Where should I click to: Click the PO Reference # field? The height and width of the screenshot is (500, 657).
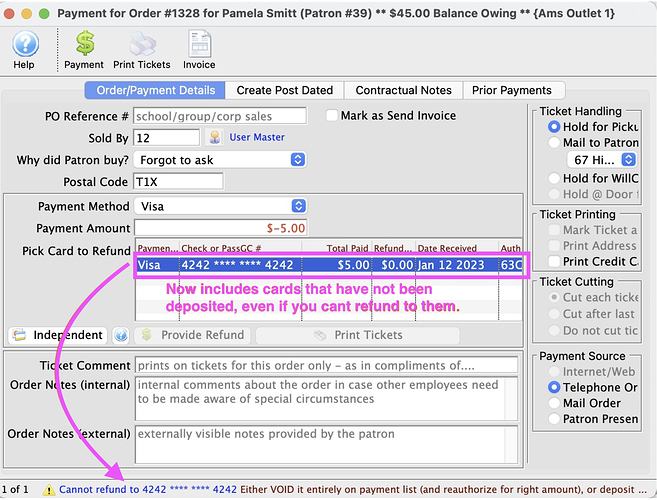[220, 116]
